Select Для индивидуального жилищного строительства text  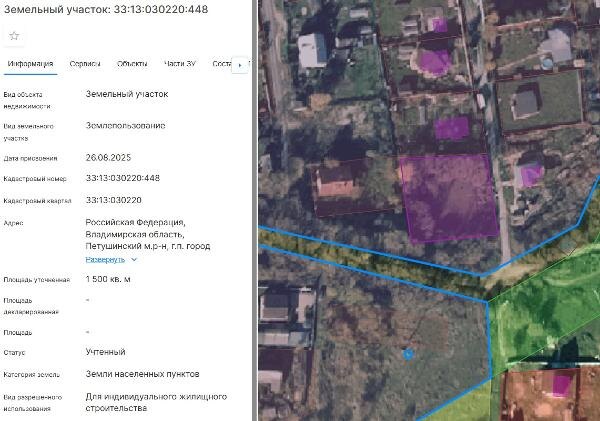coord(156,402)
